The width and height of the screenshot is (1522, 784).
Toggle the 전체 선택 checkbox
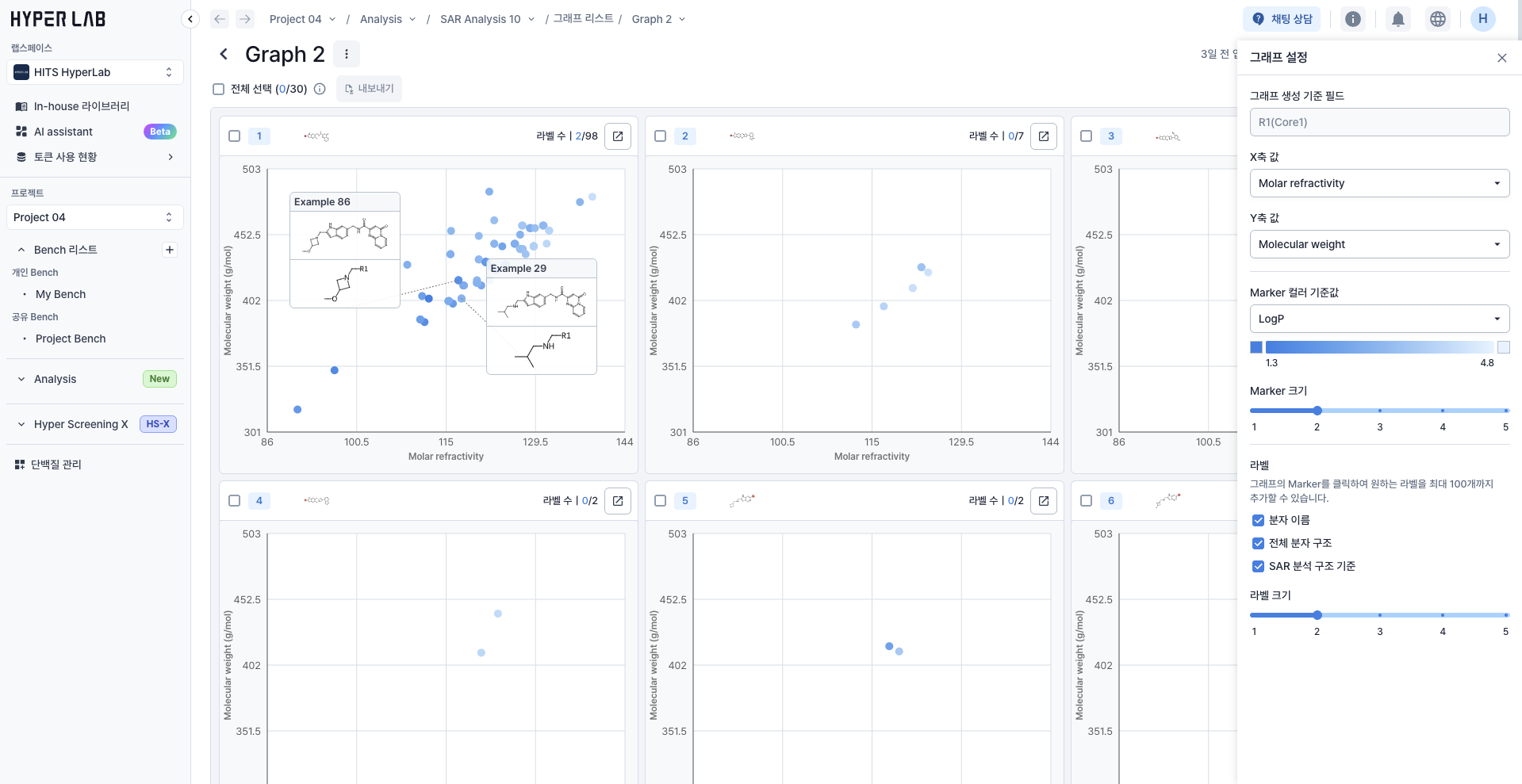[x=219, y=89]
